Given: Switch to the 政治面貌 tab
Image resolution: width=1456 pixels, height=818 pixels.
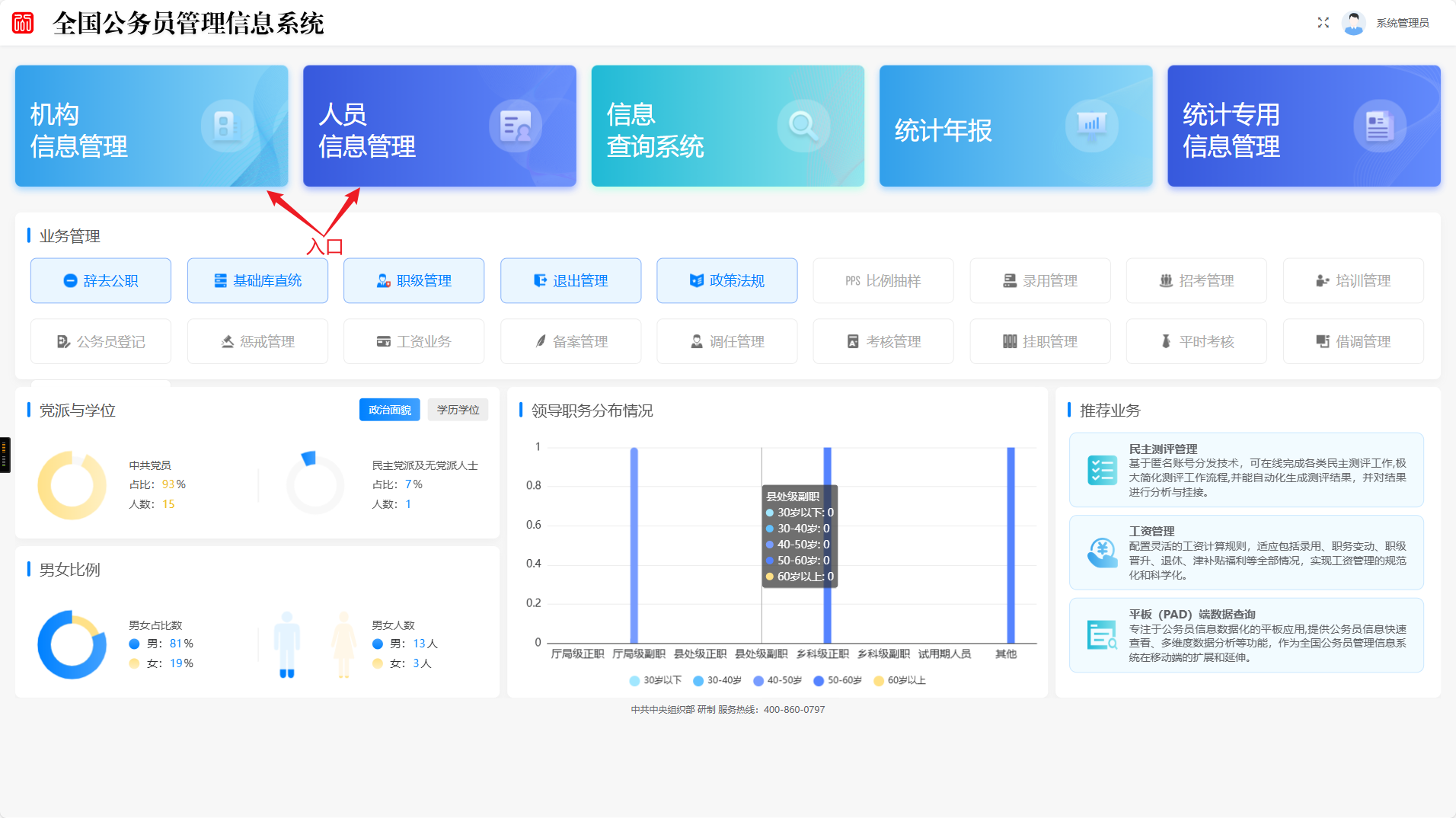Looking at the screenshot, I should [x=389, y=410].
